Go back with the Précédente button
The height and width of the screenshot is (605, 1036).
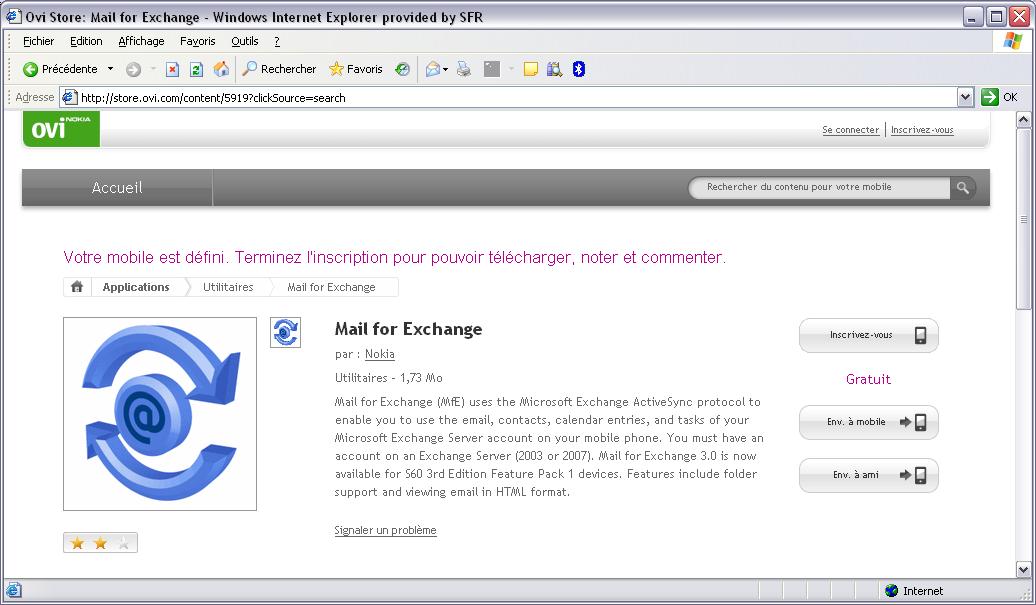point(59,69)
